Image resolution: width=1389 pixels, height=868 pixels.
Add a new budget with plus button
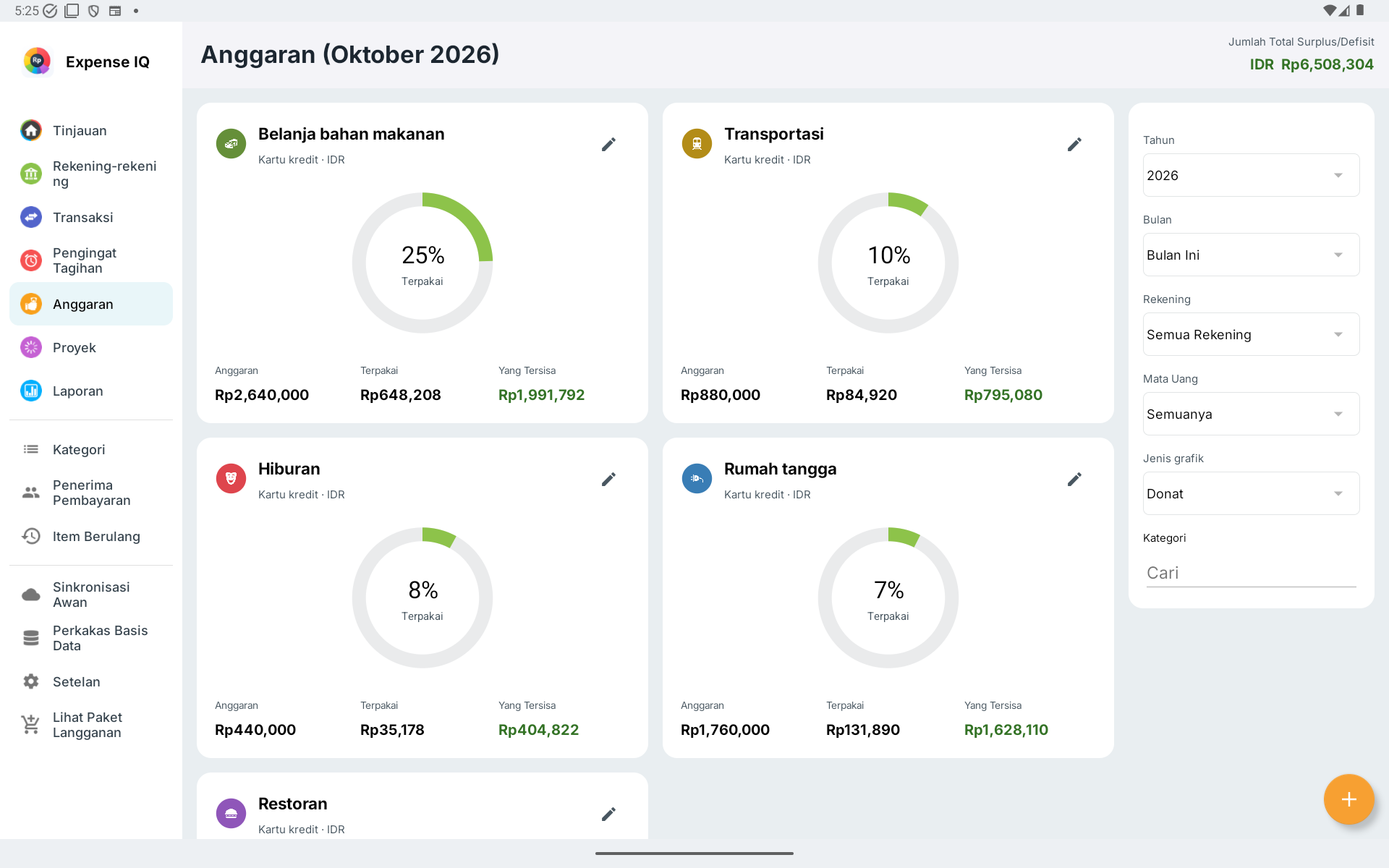(1348, 799)
